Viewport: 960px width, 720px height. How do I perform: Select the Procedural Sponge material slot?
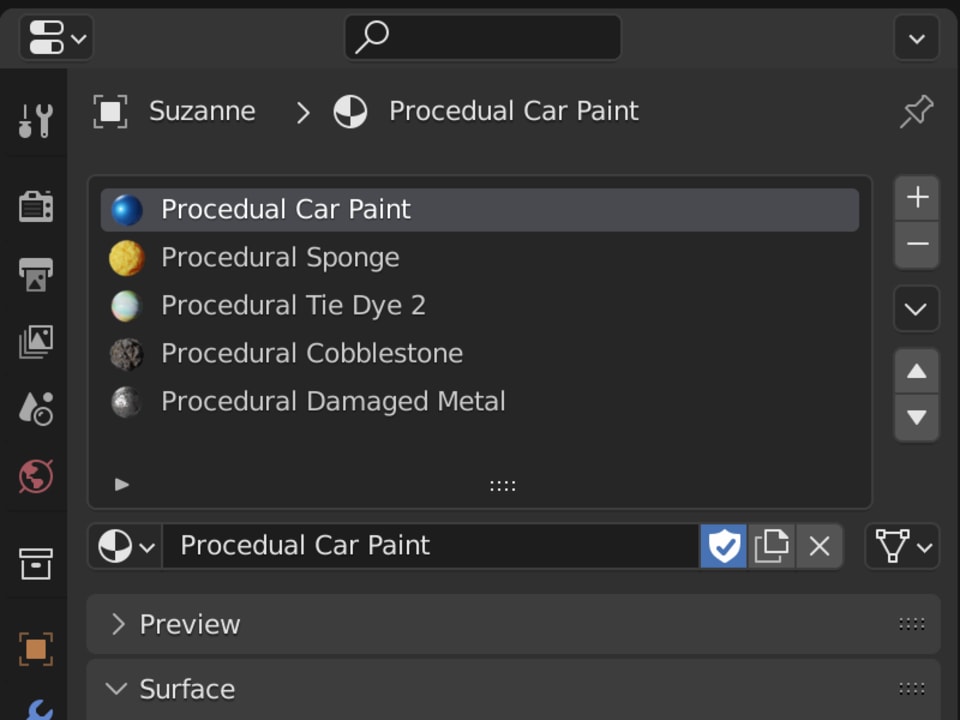pos(280,258)
